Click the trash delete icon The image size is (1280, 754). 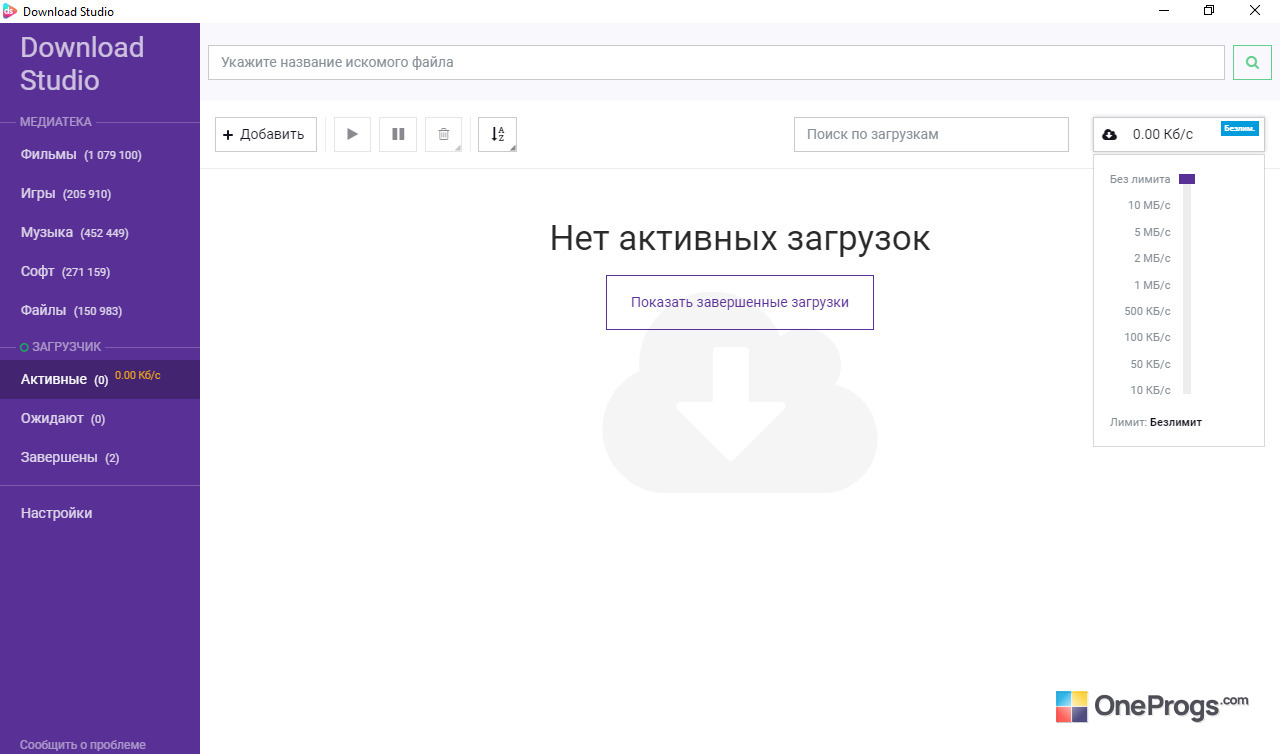pyautogui.click(x=444, y=134)
